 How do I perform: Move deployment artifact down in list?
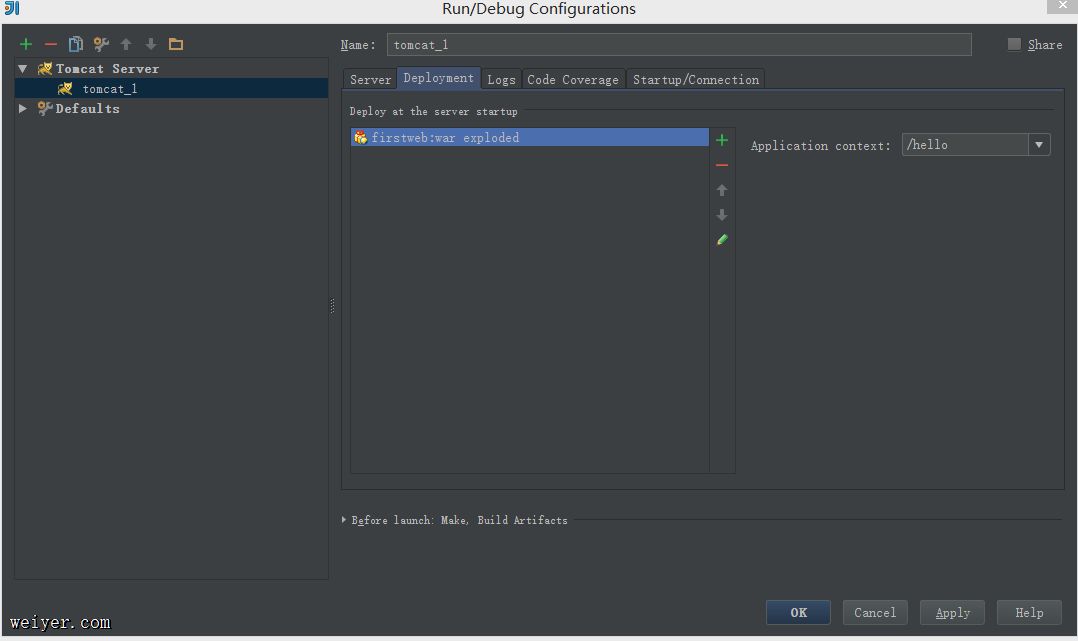pyautogui.click(x=722, y=215)
